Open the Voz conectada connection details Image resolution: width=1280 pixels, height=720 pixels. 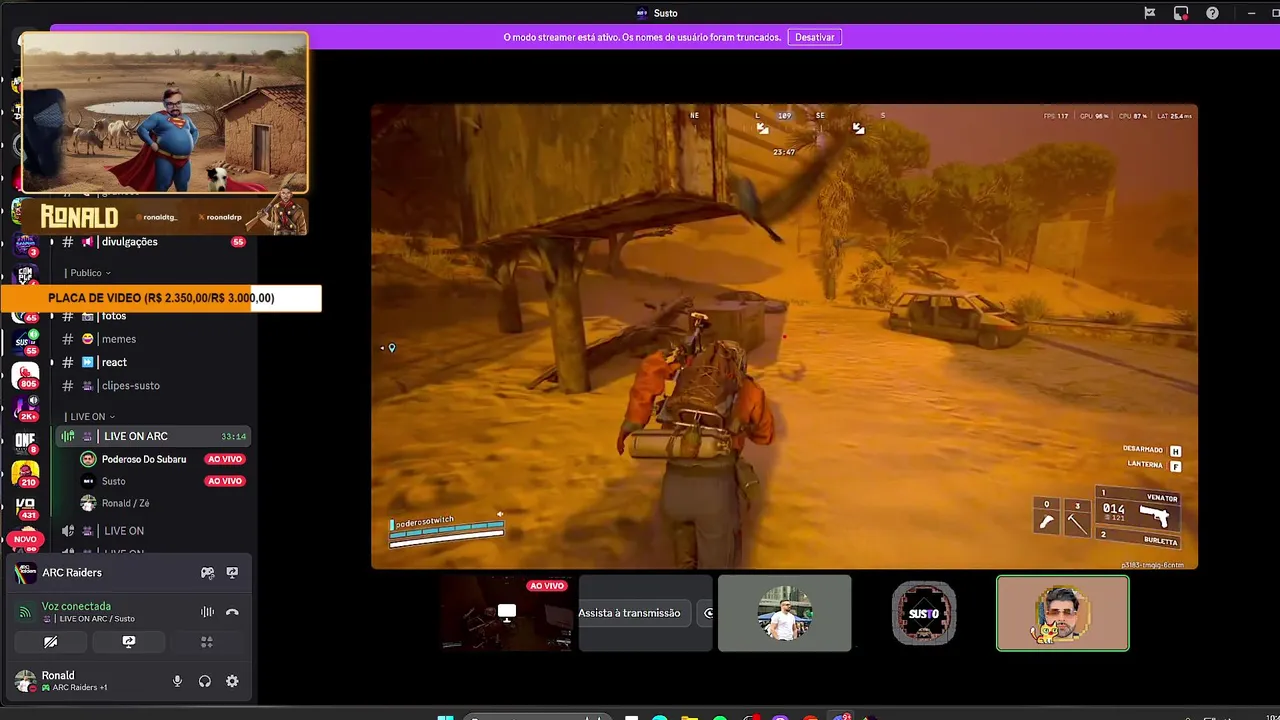point(76,606)
